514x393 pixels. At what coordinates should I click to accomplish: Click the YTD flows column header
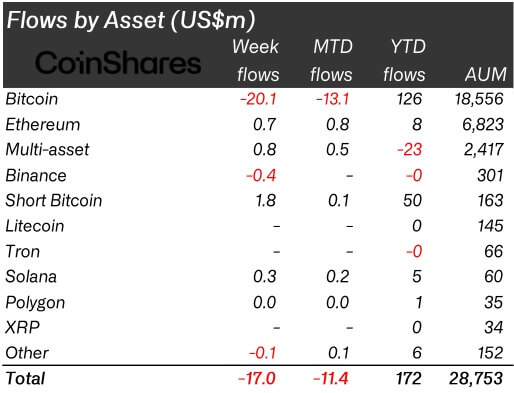pos(404,60)
